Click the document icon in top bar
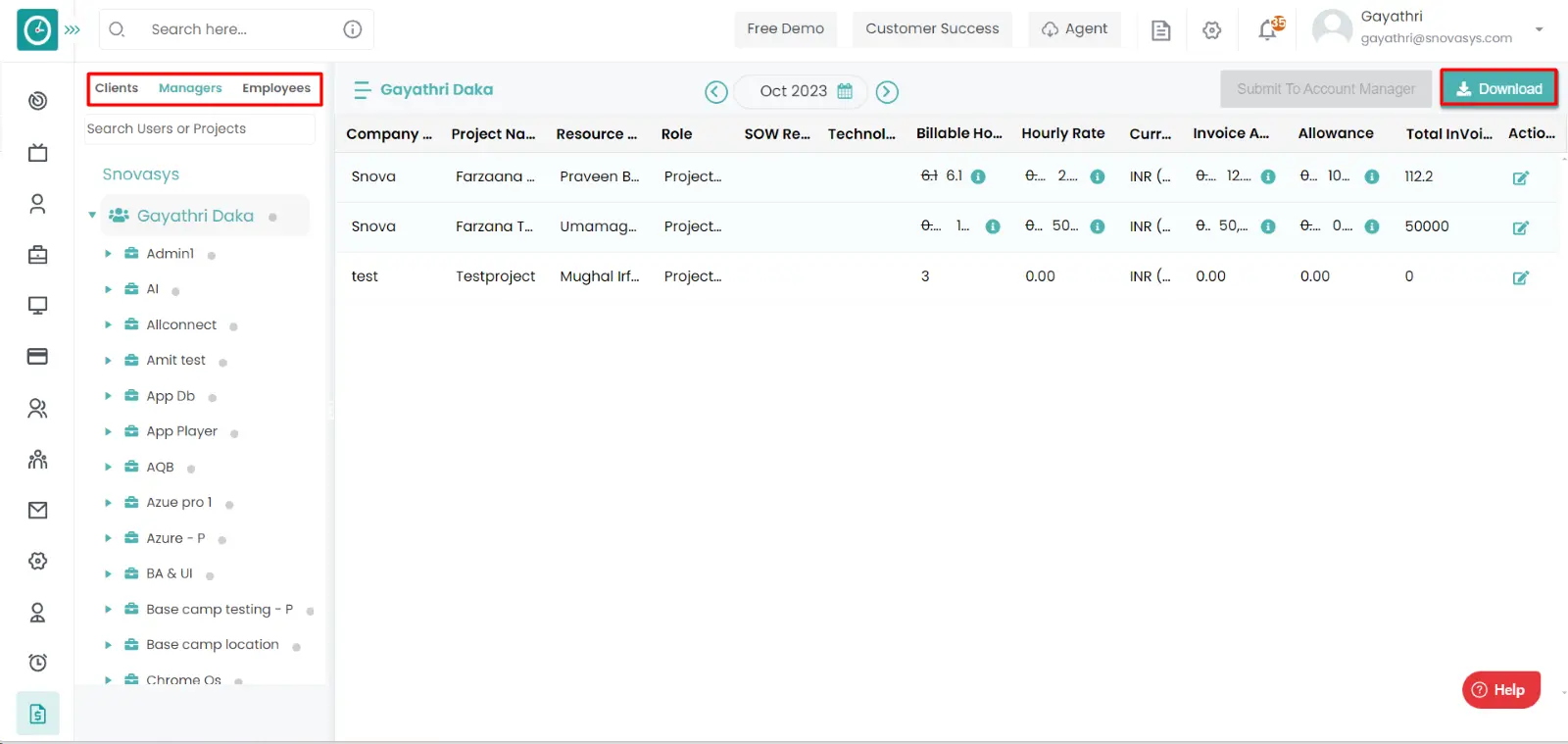 [1161, 30]
